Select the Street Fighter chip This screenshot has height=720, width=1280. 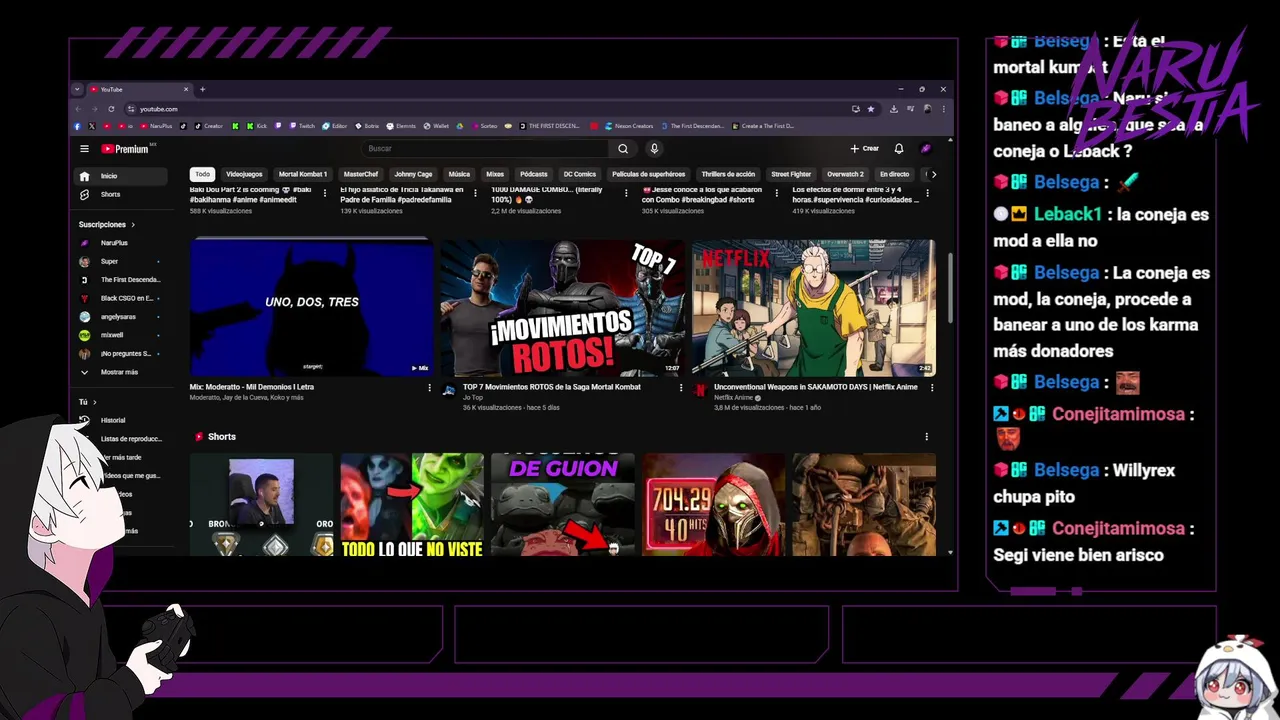point(791,174)
